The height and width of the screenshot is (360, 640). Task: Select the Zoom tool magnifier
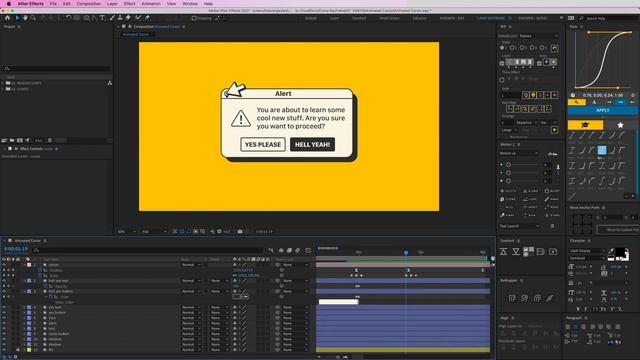(33, 18)
